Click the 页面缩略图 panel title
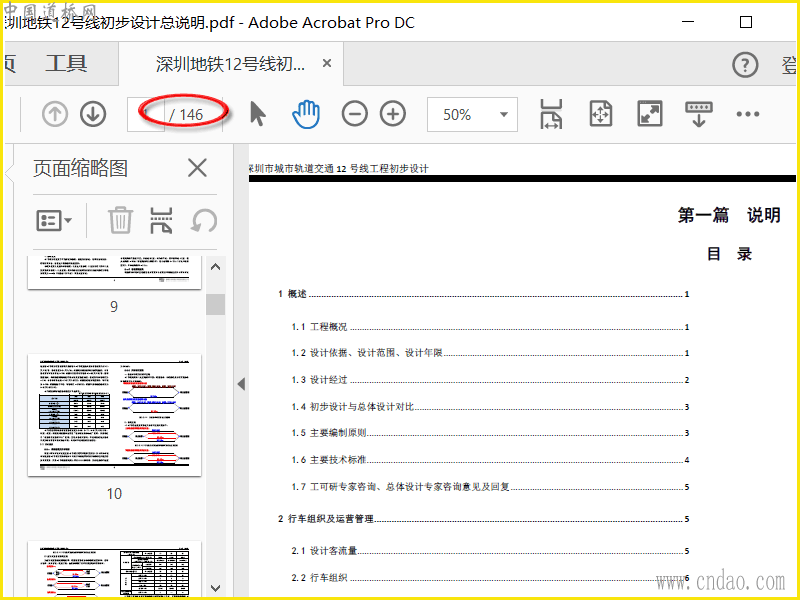Image resolution: width=800 pixels, height=600 pixels. [81, 168]
